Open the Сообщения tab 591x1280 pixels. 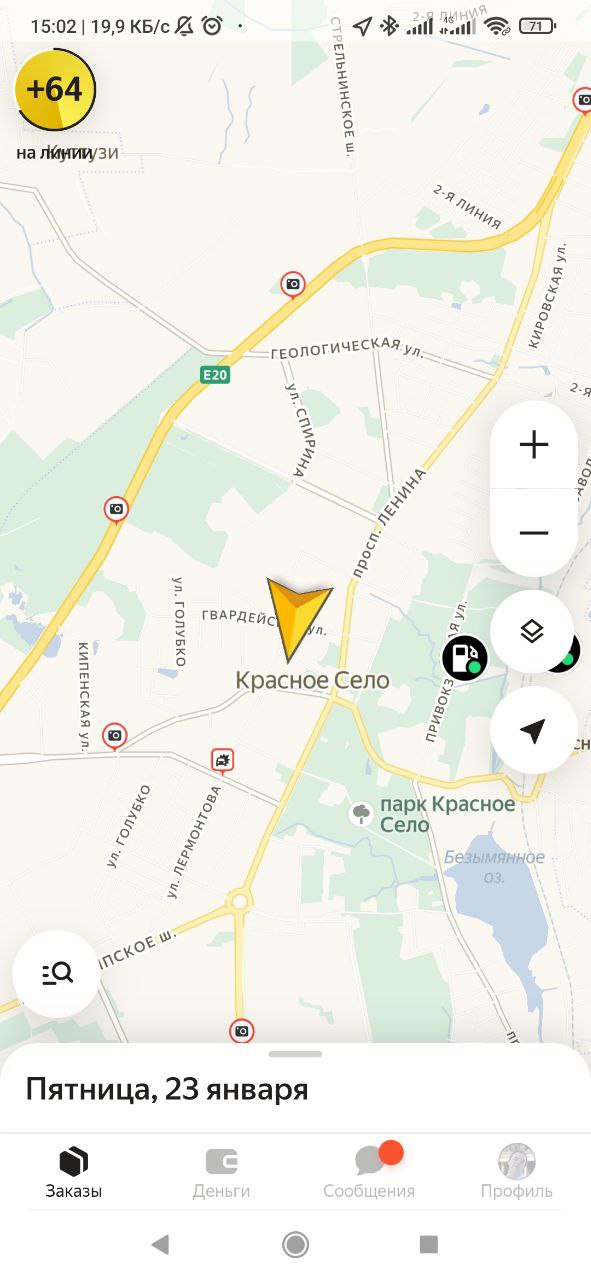click(x=369, y=1173)
